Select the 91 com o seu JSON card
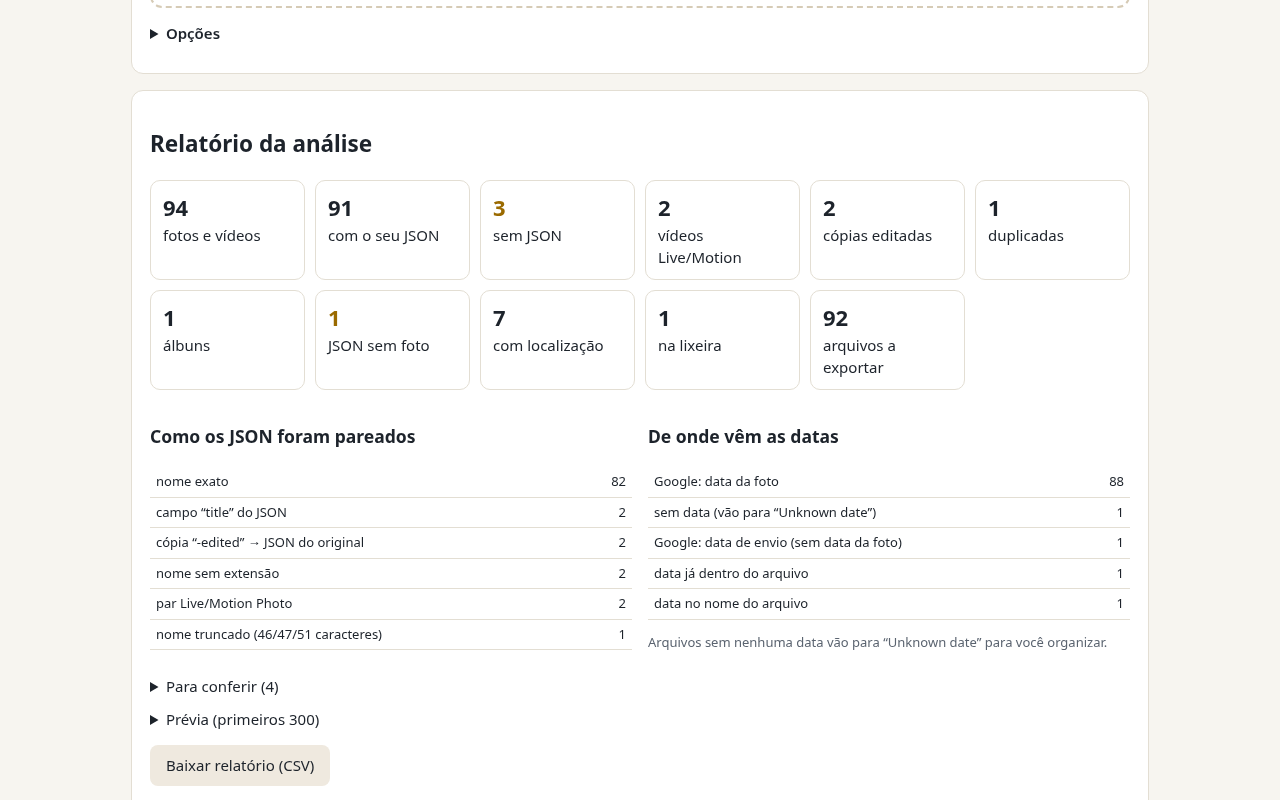Viewport: 1280px width, 800px height. (x=392, y=230)
